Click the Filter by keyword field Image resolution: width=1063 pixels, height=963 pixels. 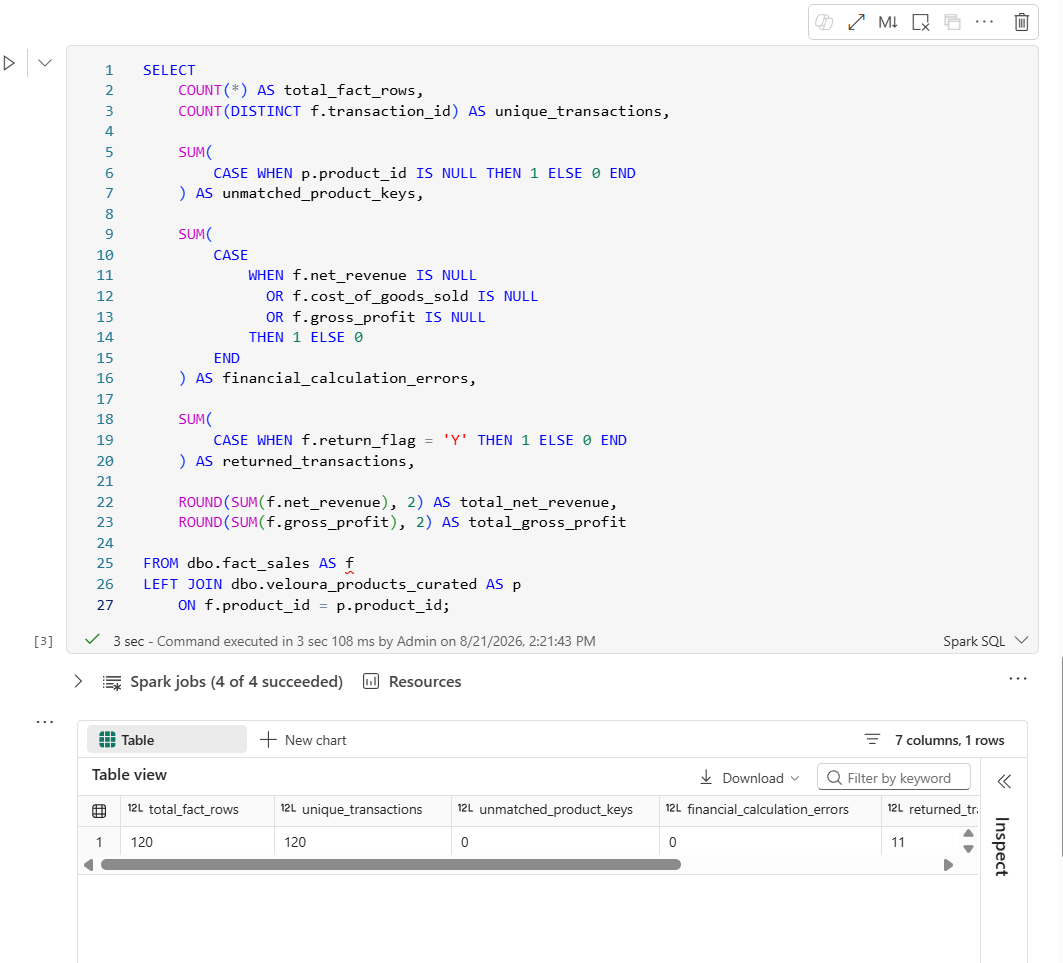pyautogui.click(x=894, y=778)
